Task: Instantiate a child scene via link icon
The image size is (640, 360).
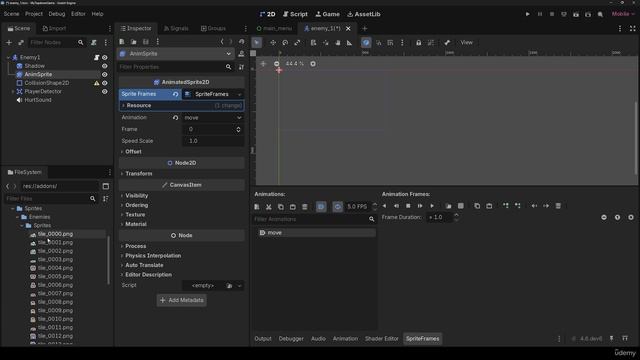Action: click(x=21, y=42)
